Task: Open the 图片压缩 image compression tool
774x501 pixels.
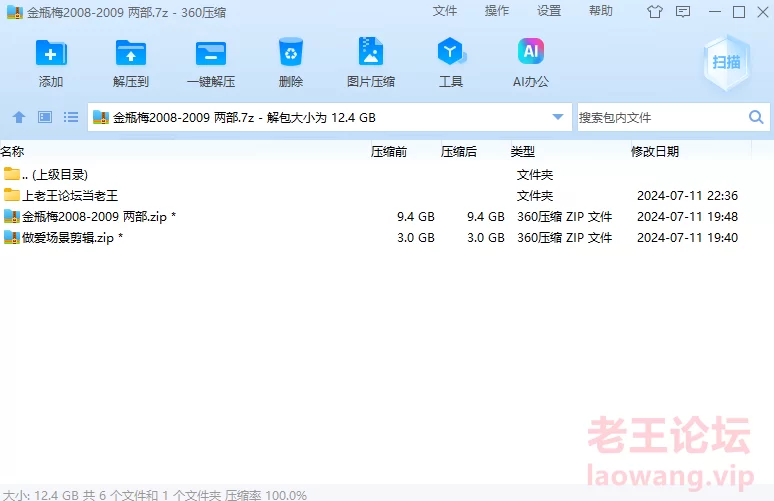Action: (371, 51)
